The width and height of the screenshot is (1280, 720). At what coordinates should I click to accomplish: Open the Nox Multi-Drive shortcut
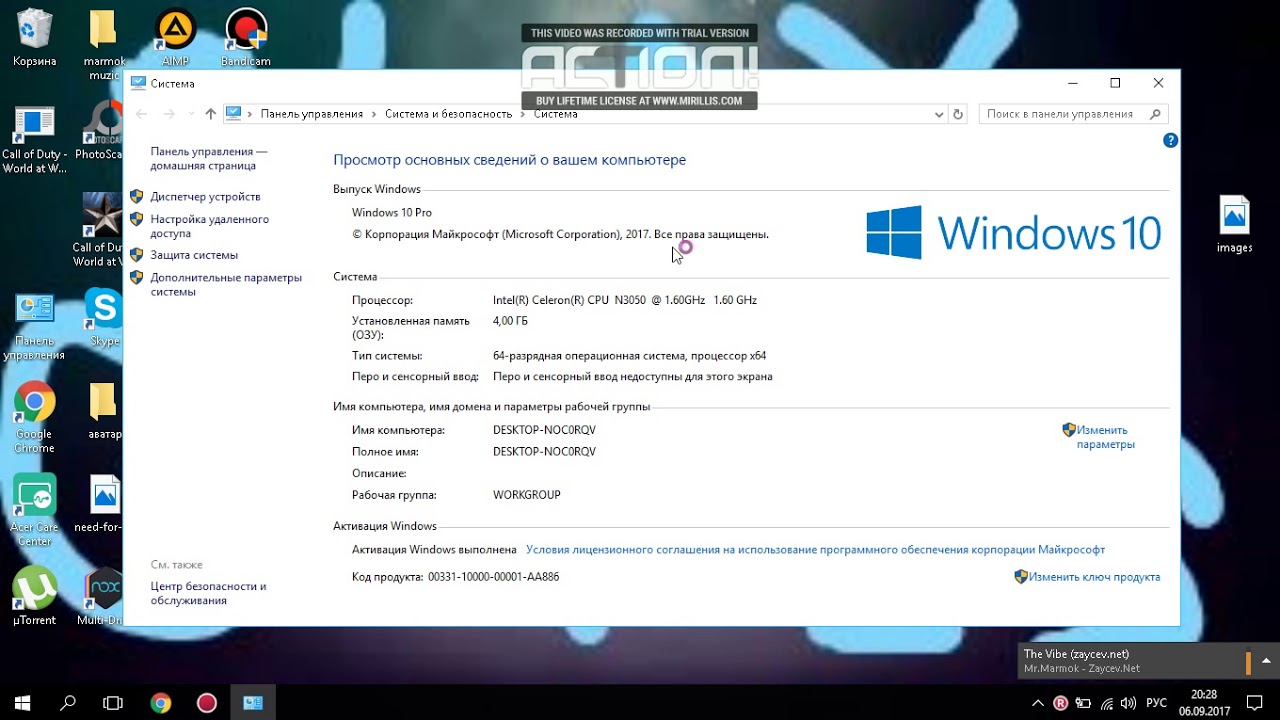click(x=104, y=596)
